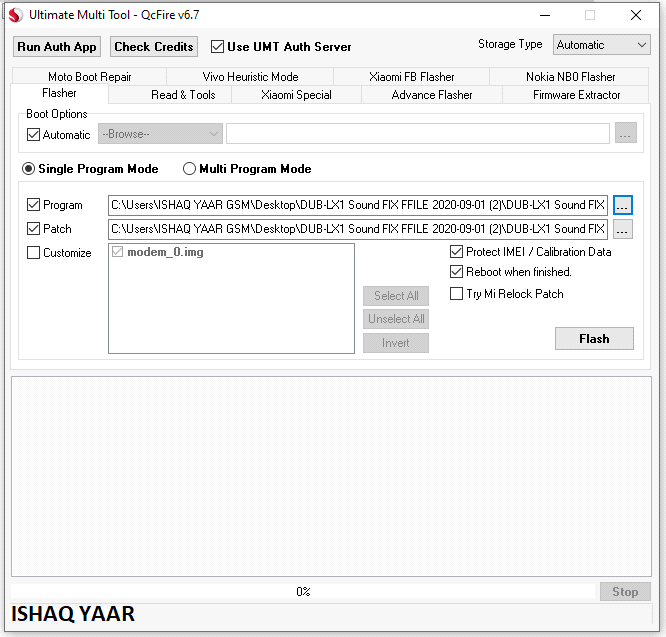The image size is (666, 637).
Task: Toggle modem_0.img partition checkbox
Action: point(118,252)
